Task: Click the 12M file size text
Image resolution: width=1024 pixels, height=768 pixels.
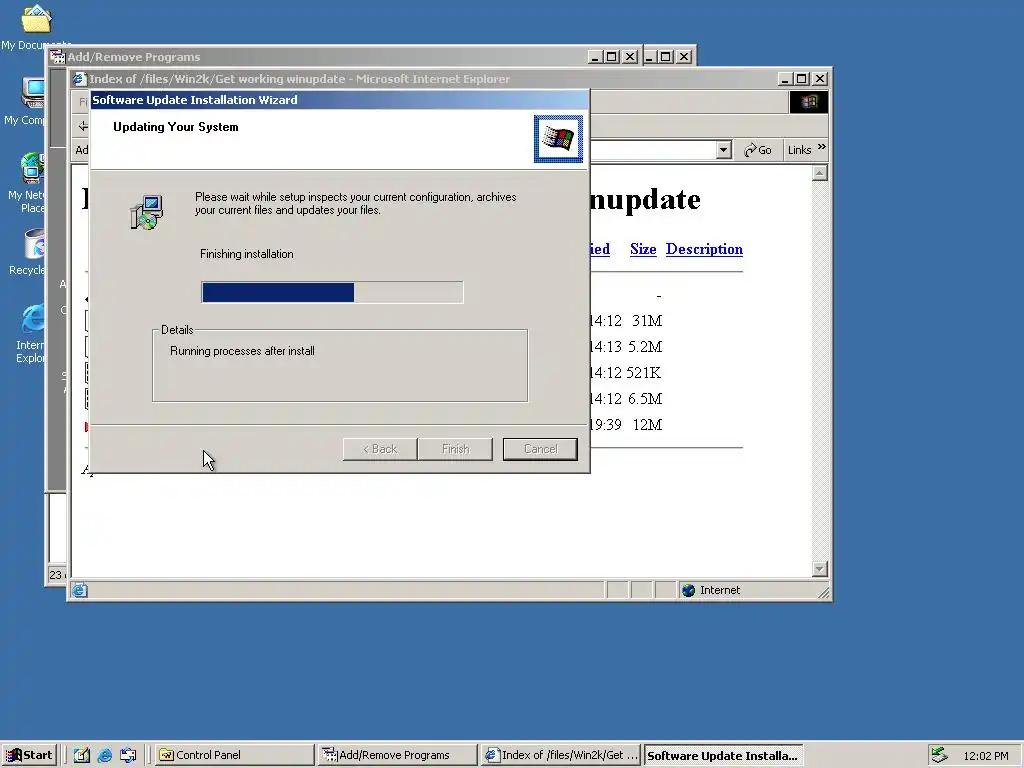Action: (x=647, y=425)
